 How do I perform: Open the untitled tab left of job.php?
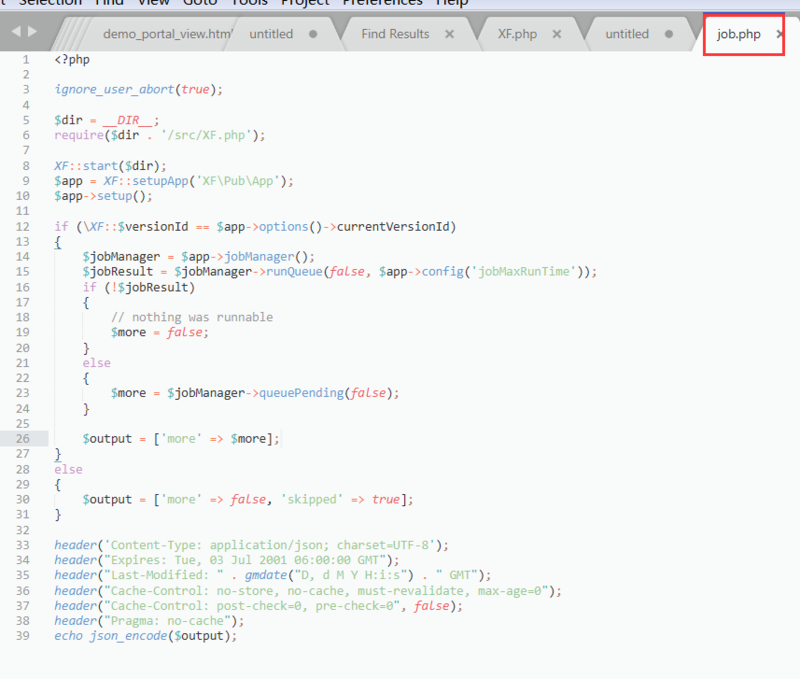coord(627,34)
